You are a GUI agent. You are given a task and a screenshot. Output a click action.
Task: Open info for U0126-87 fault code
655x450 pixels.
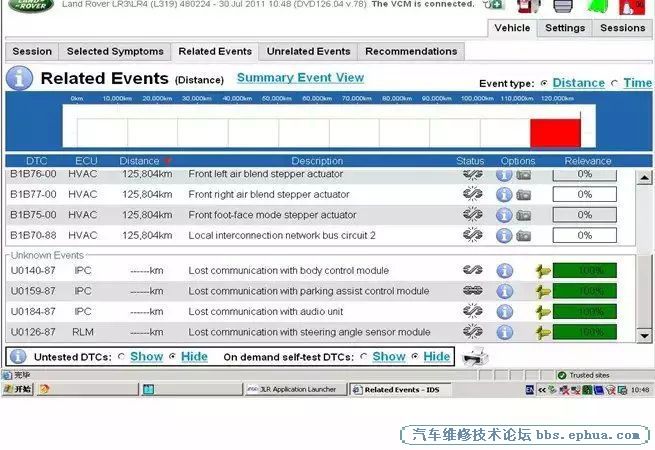505,332
